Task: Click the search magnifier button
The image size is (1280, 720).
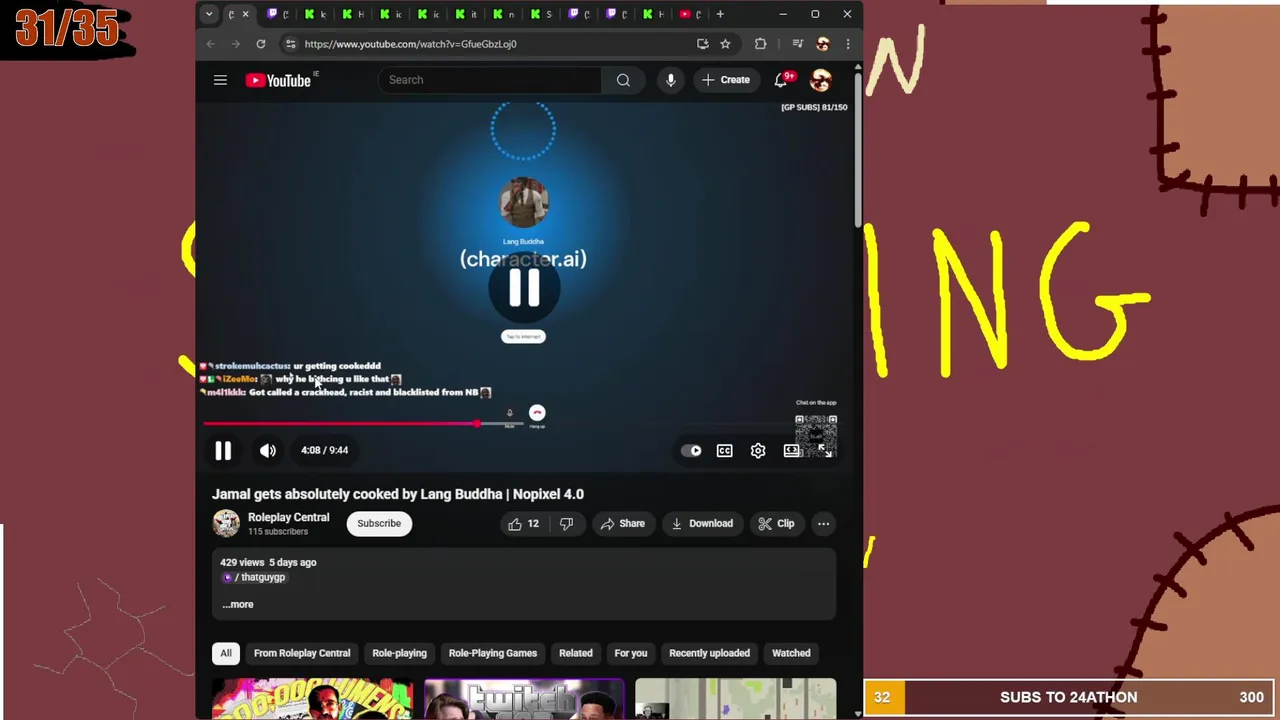Action: pyautogui.click(x=623, y=80)
